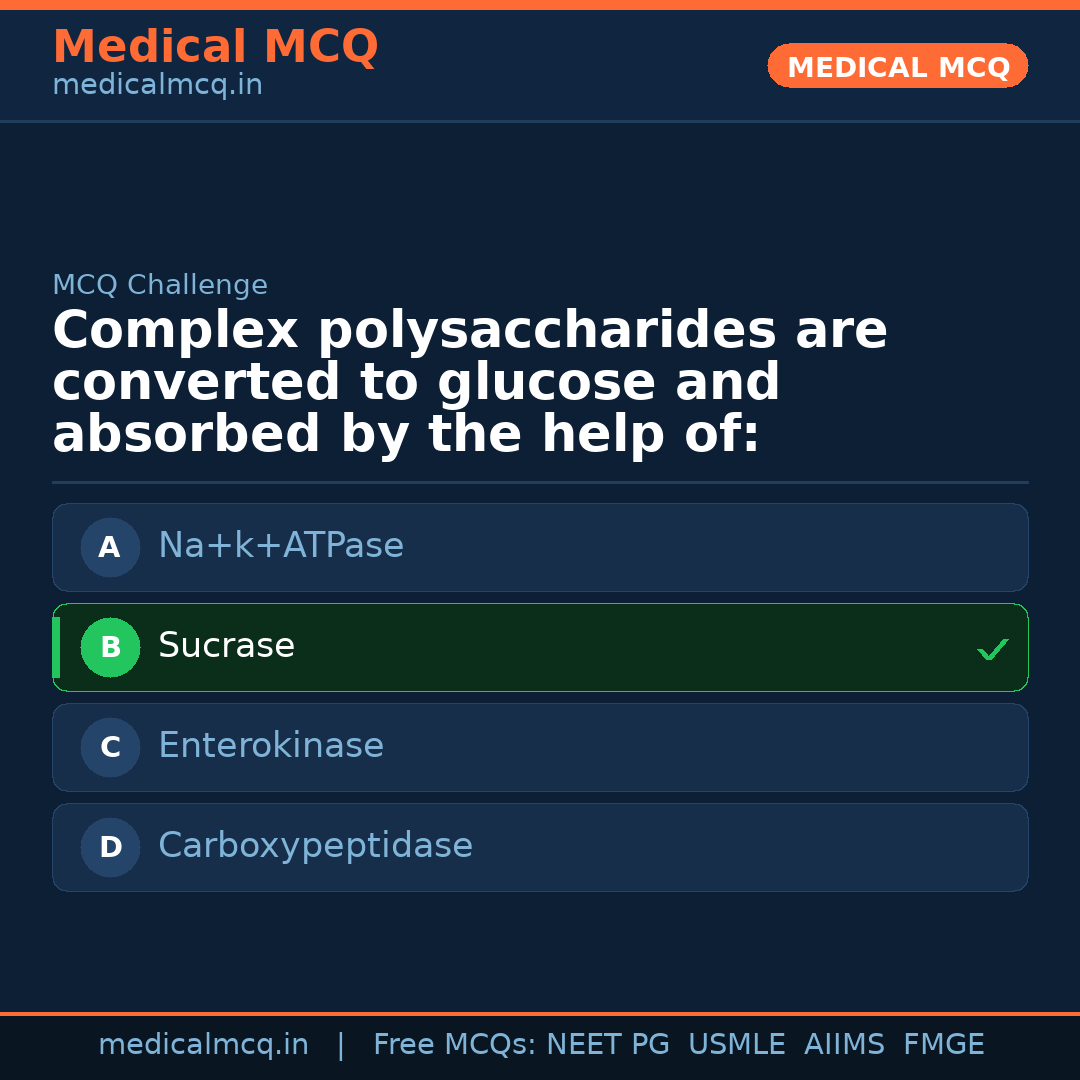Click the orange MEDICAL MCQ badge
The image size is (1080, 1080).
pyautogui.click(x=897, y=67)
